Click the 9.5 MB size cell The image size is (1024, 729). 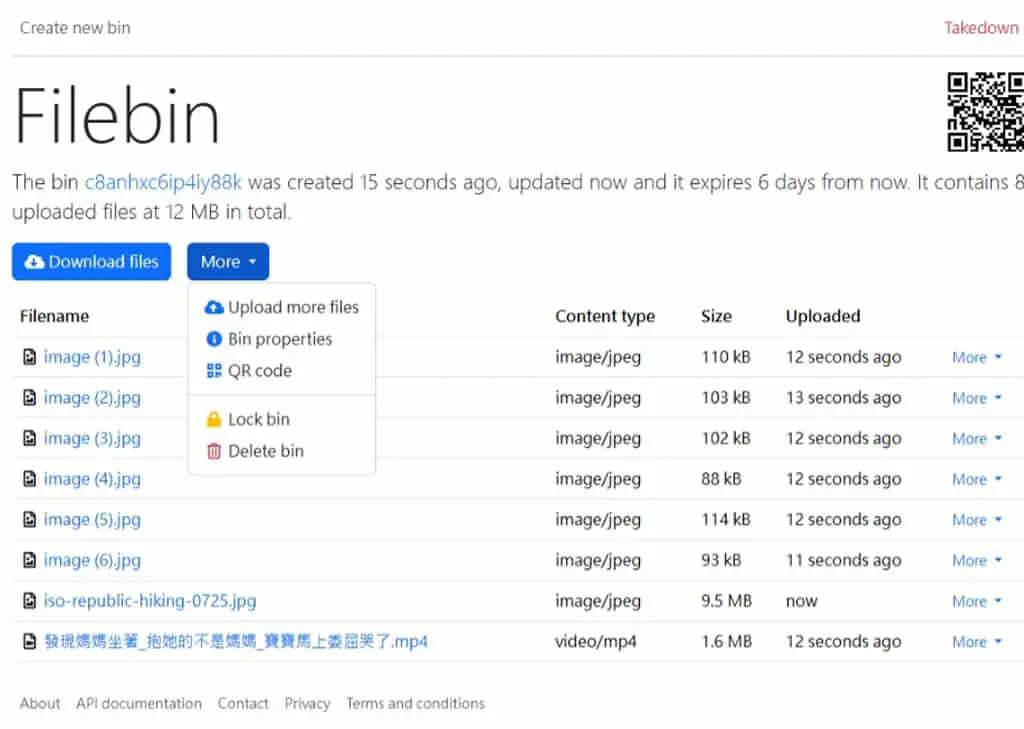pyautogui.click(x=726, y=601)
